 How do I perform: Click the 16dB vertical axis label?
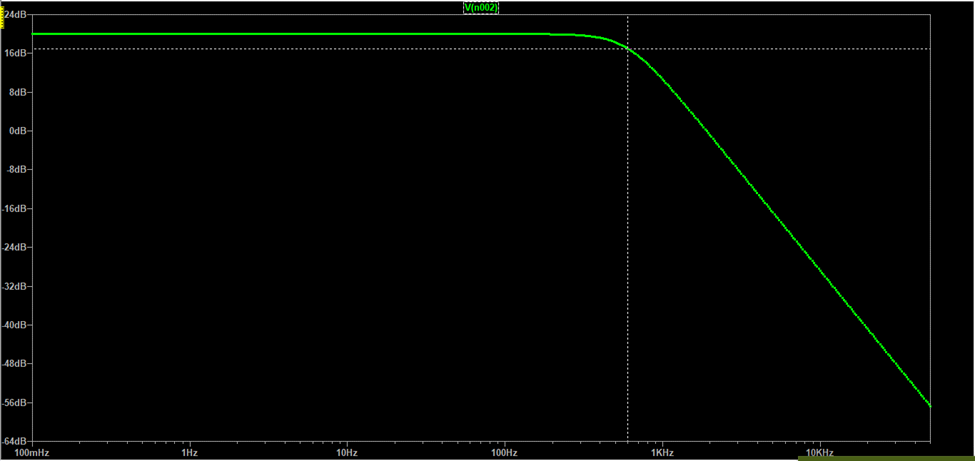click(17, 53)
